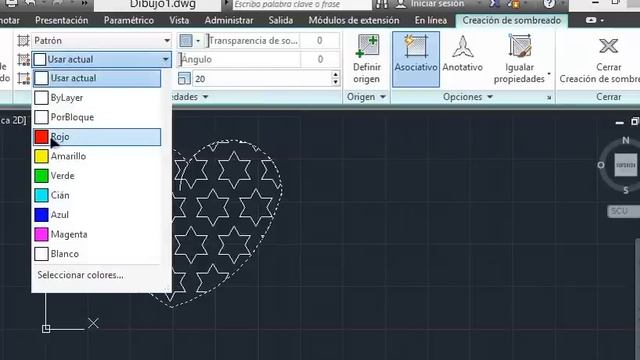Toggle the Anotativo option
Viewport: 640px width, 360px height.
coord(462,53)
